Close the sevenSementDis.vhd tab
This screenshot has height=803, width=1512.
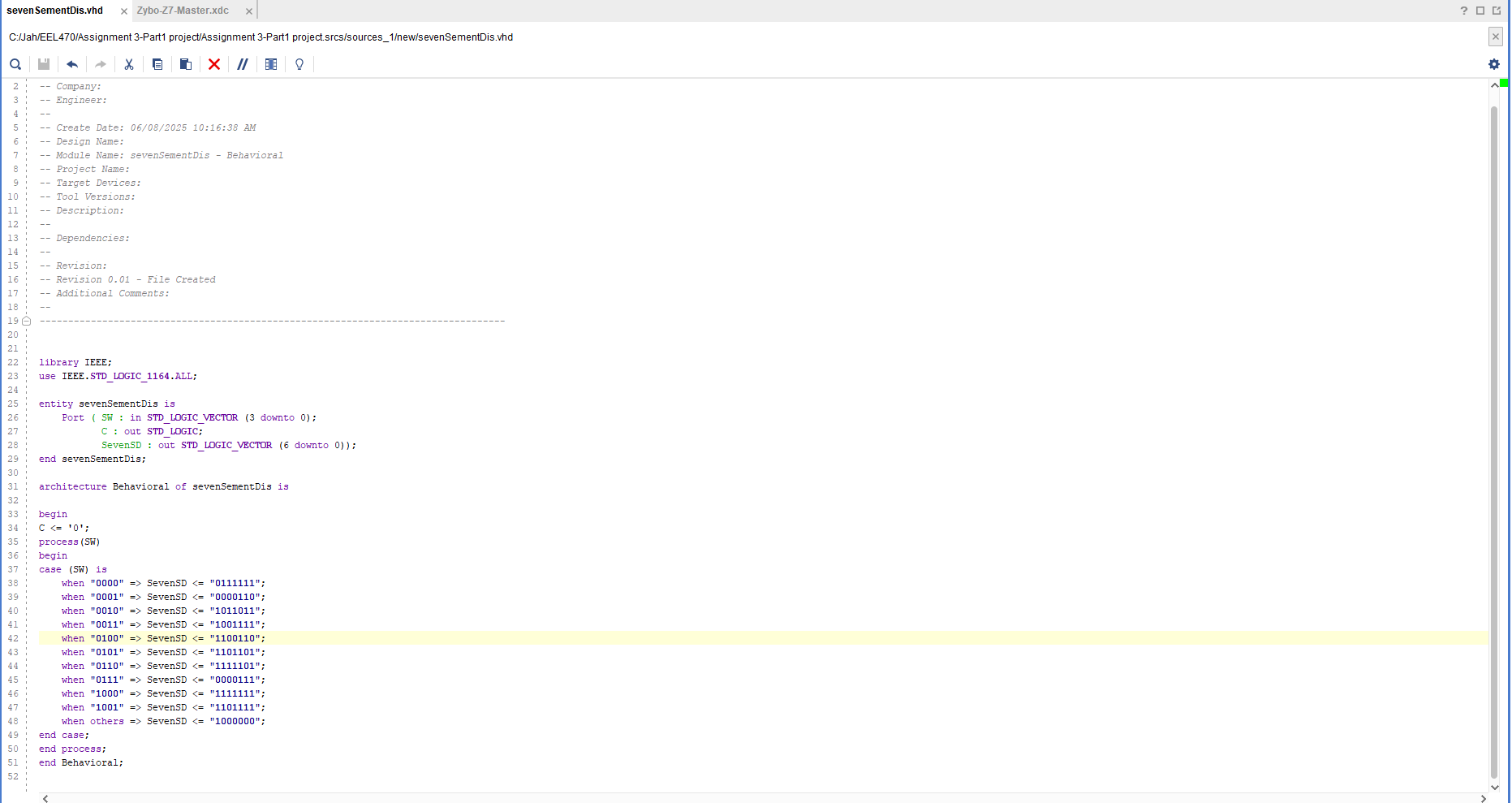(x=124, y=11)
